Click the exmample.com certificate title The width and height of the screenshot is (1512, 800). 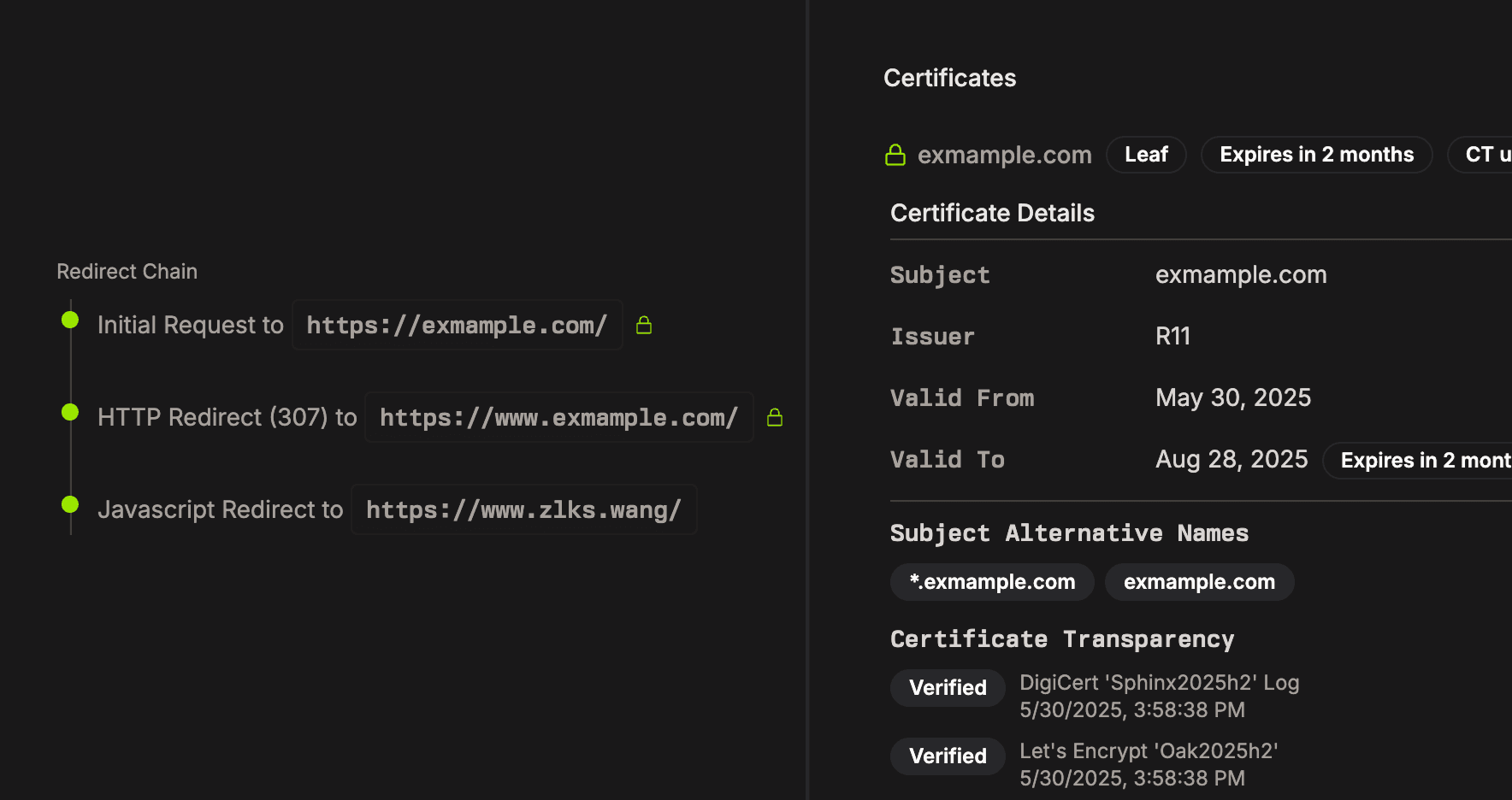click(1004, 156)
